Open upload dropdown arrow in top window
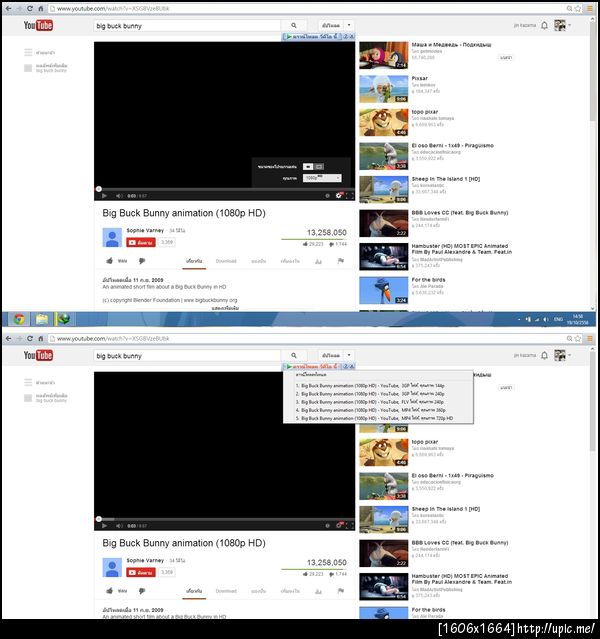Image resolution: width=600 pixels, height=639 pixels. (349, 25)
